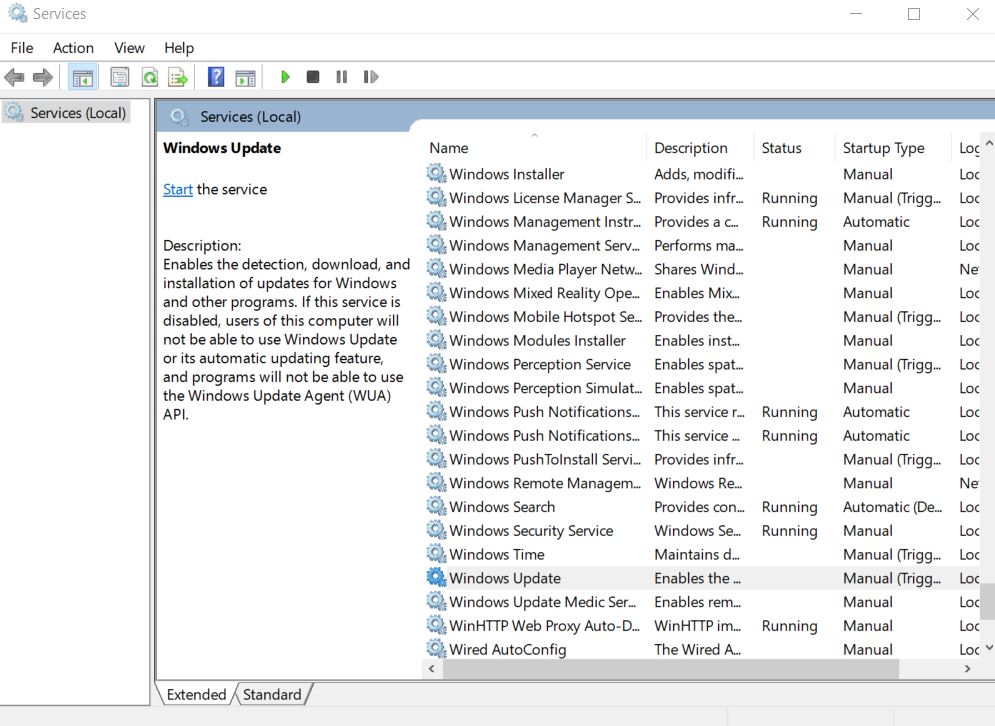Select the Windows Search service

pos(701,507)
